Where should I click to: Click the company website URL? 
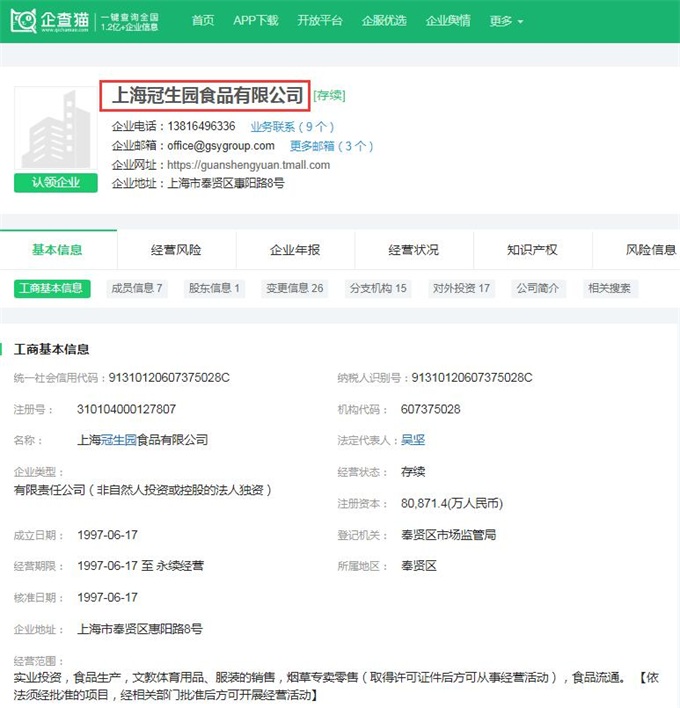pos(248,165)
